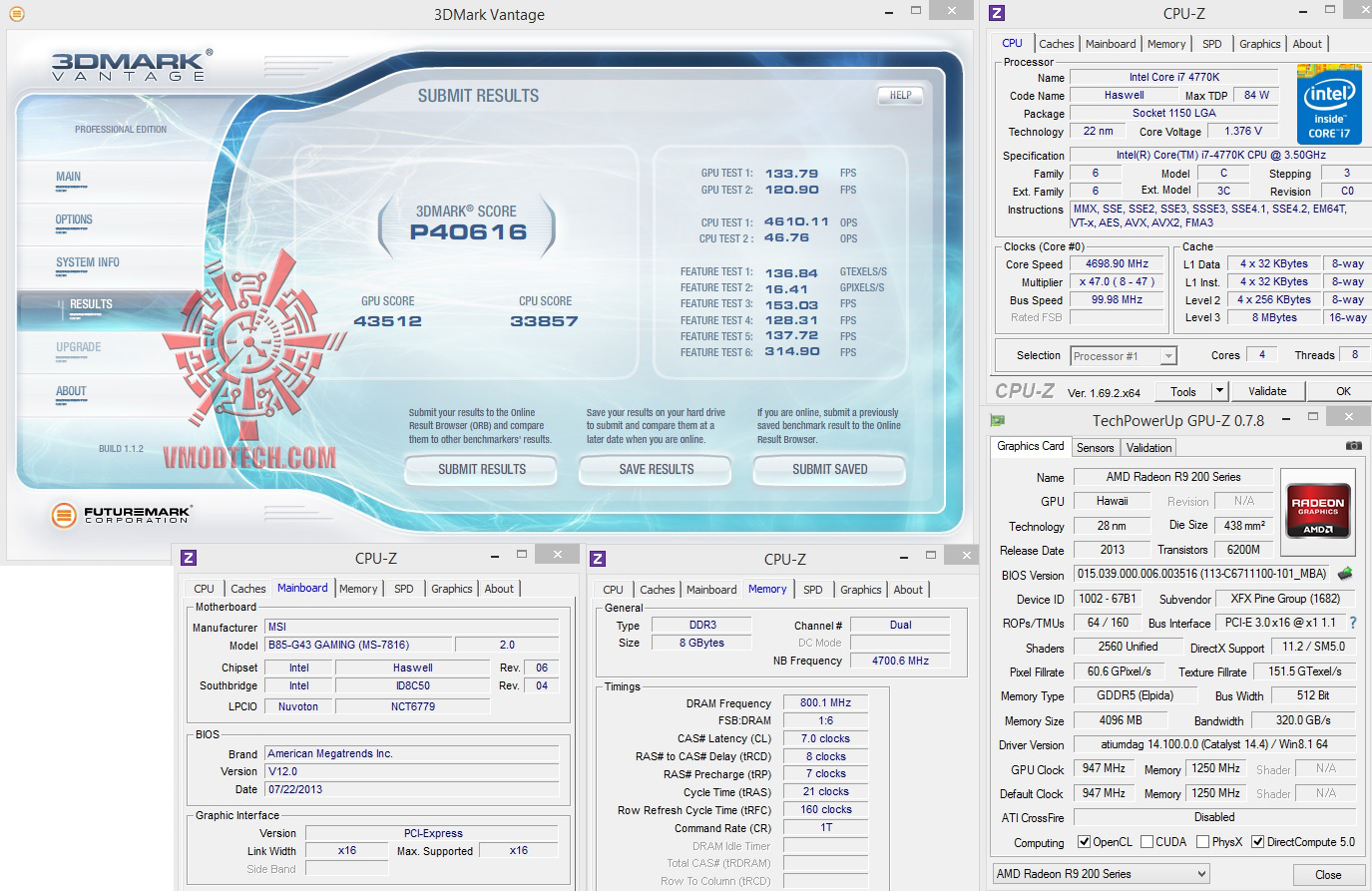Click the memory size value '8 GBytes'
Image resolution: width=1372 pixels, height=891 pixels.
[x=701, y=643]
